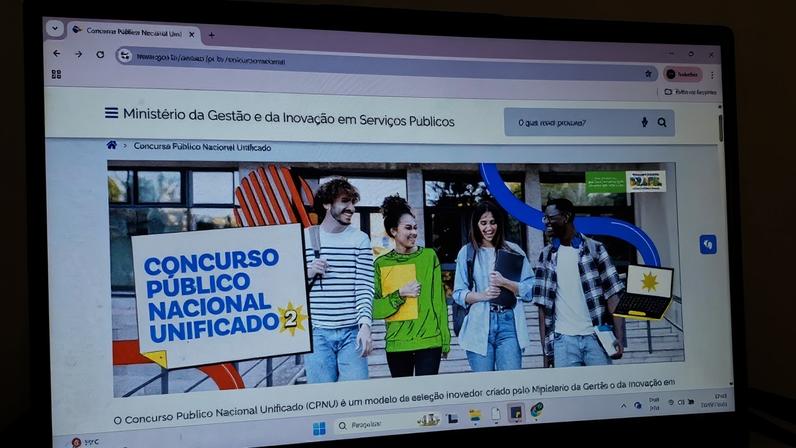Activate voice search microphone icon
796x448 pixels.
pyautogui.click(x=644, y=122)
